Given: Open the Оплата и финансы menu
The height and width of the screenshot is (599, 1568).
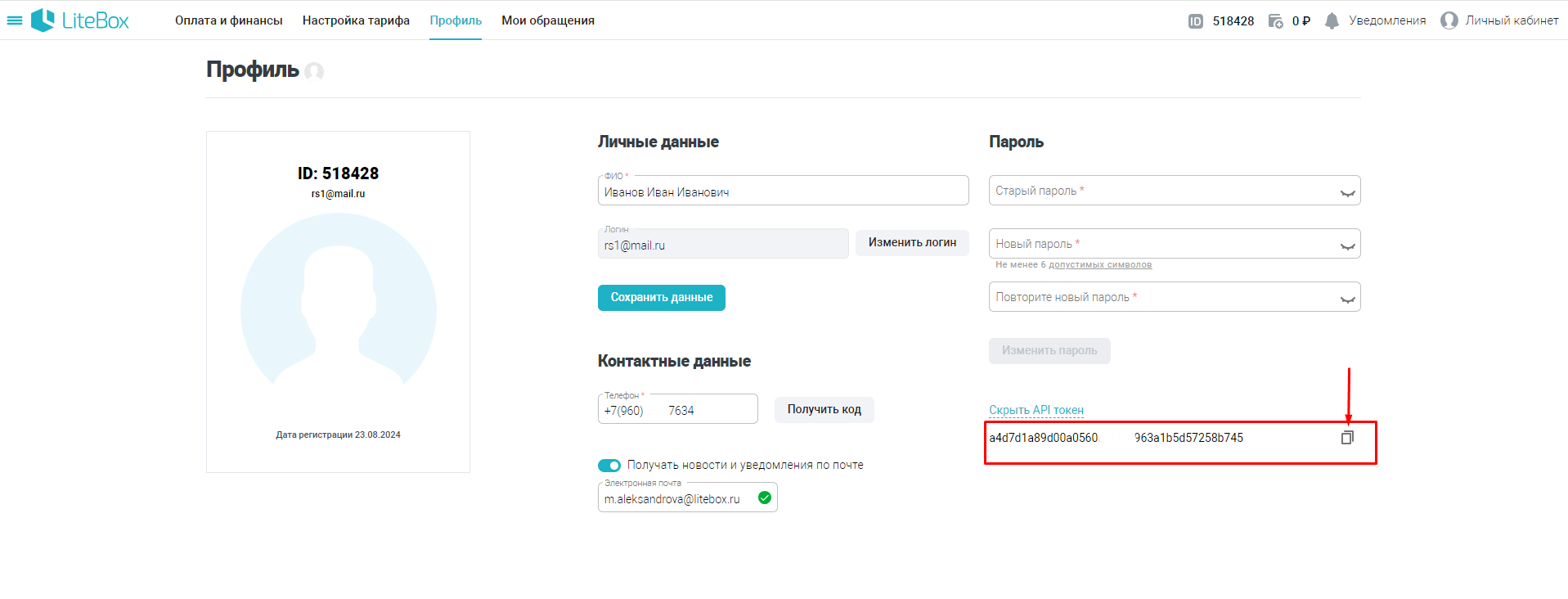Looking at the screenshot, I should [x=229, y=20].
